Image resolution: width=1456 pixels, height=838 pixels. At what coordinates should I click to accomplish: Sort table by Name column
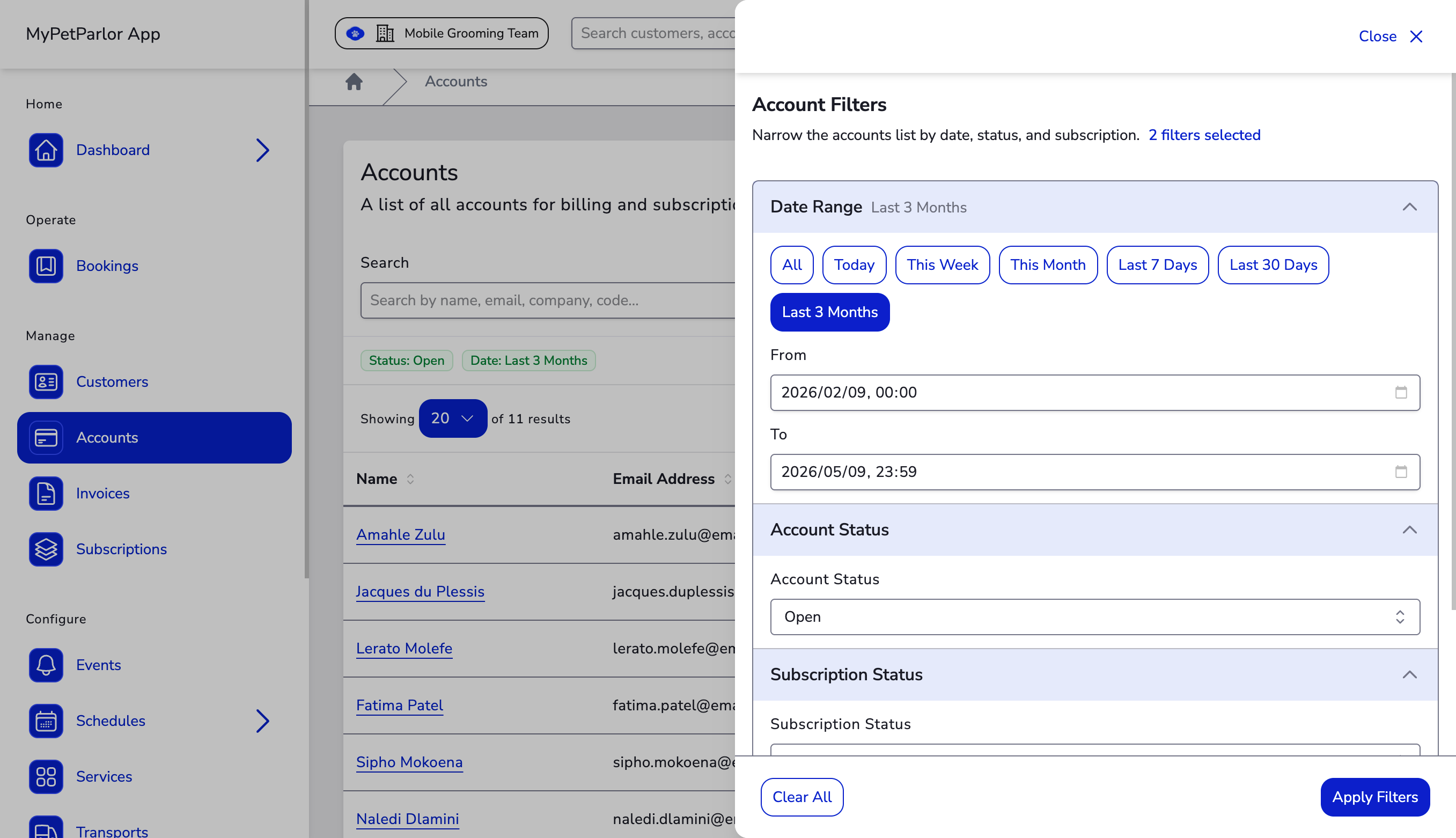(x=410, y=479)
